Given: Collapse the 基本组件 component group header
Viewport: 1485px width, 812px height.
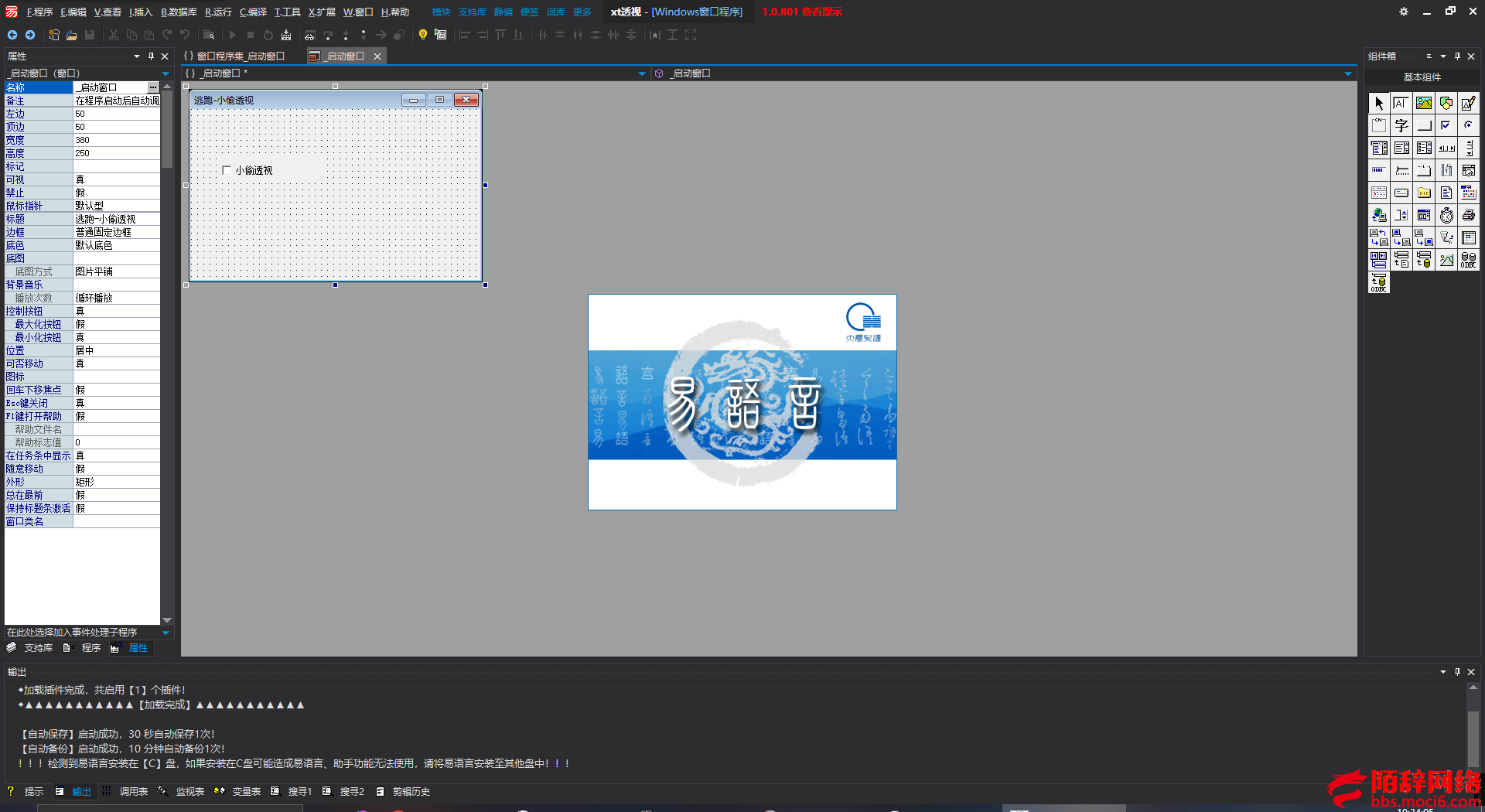Looking at the screenshot, I should click(1422, 77).
